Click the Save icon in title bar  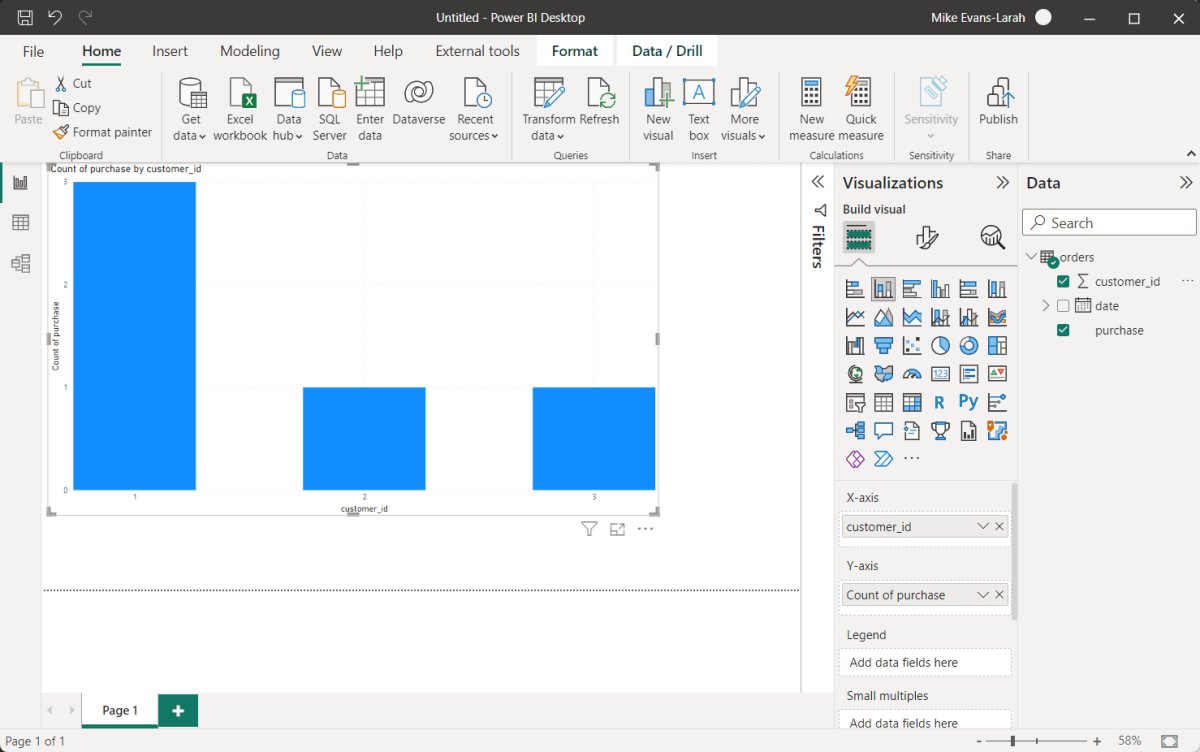(25, 18)
